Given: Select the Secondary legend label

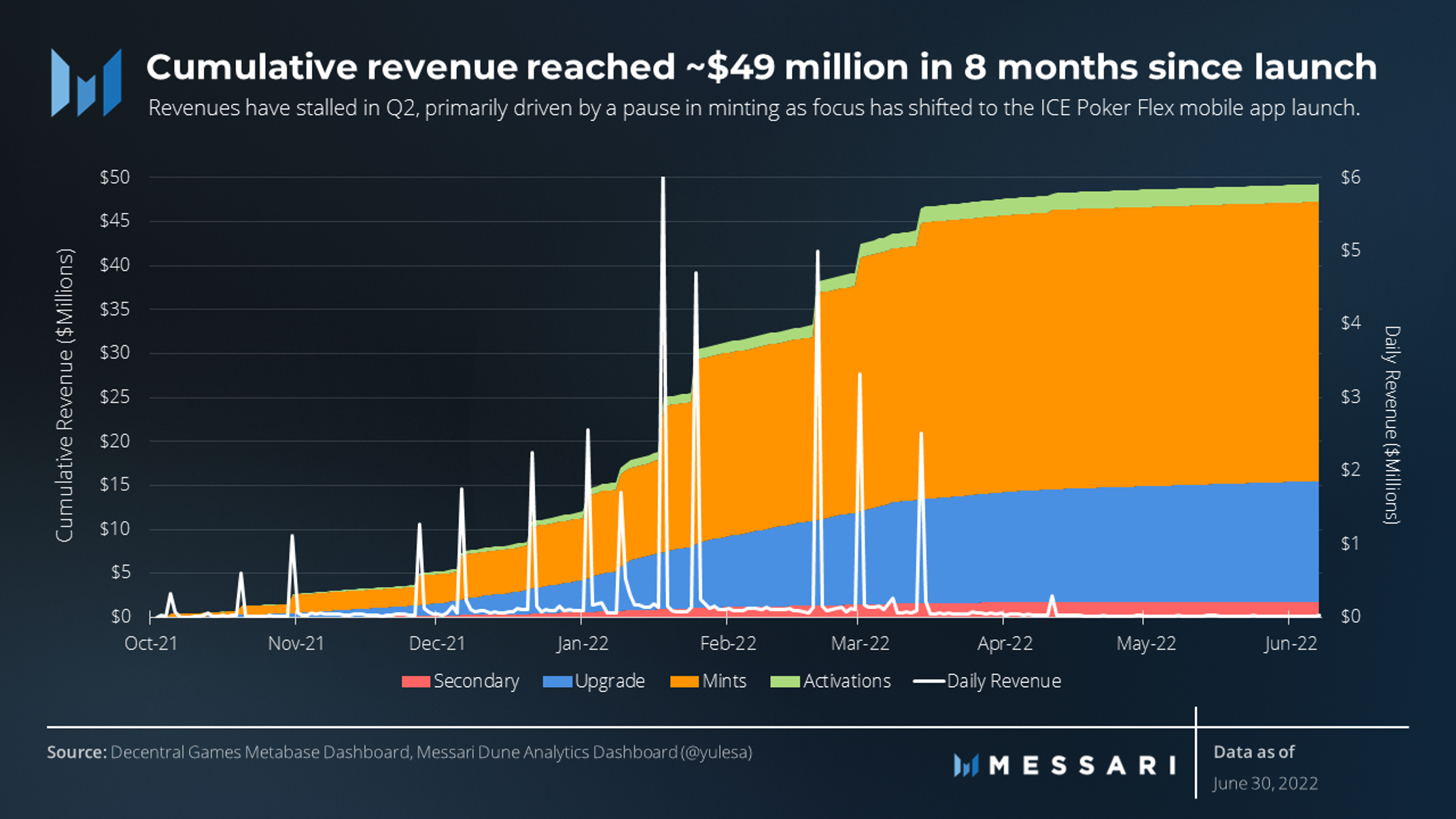Looking at the screenshot, I should (476, 681).
